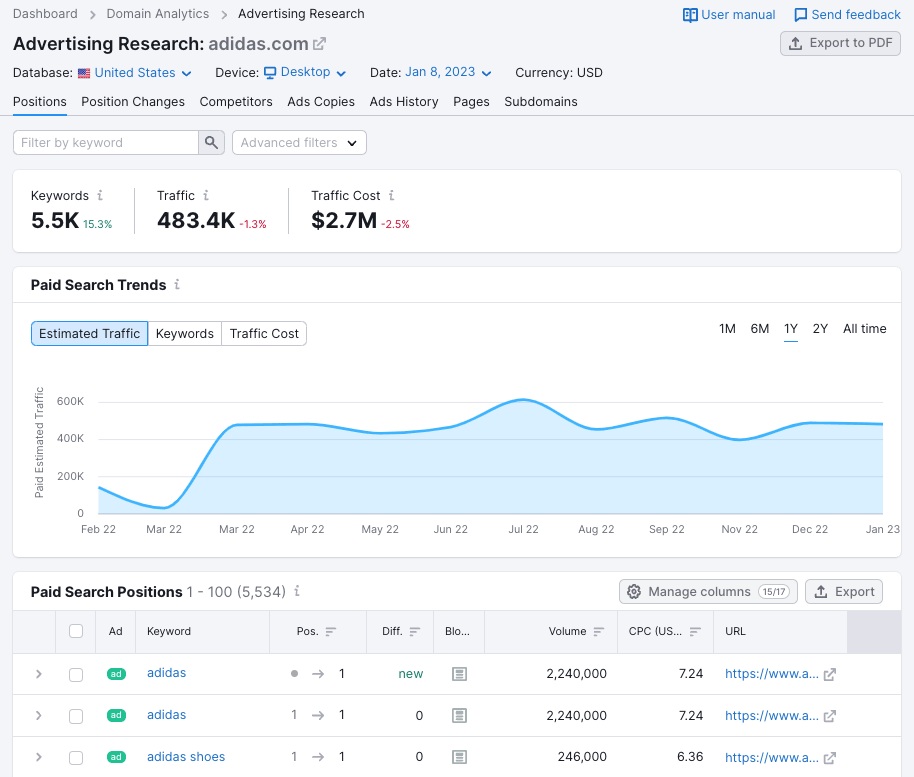Set chart range to 1Y
This screenshot has height=777, width=914.
point(790,329)
